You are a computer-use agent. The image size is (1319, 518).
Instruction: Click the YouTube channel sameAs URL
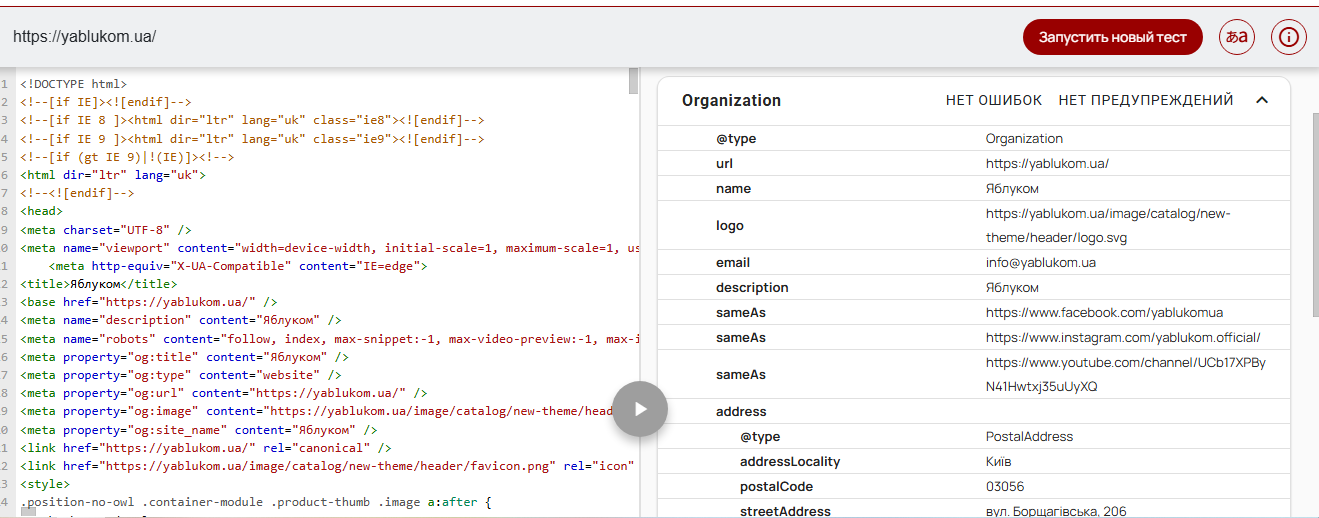click(x=1125, y=375)
